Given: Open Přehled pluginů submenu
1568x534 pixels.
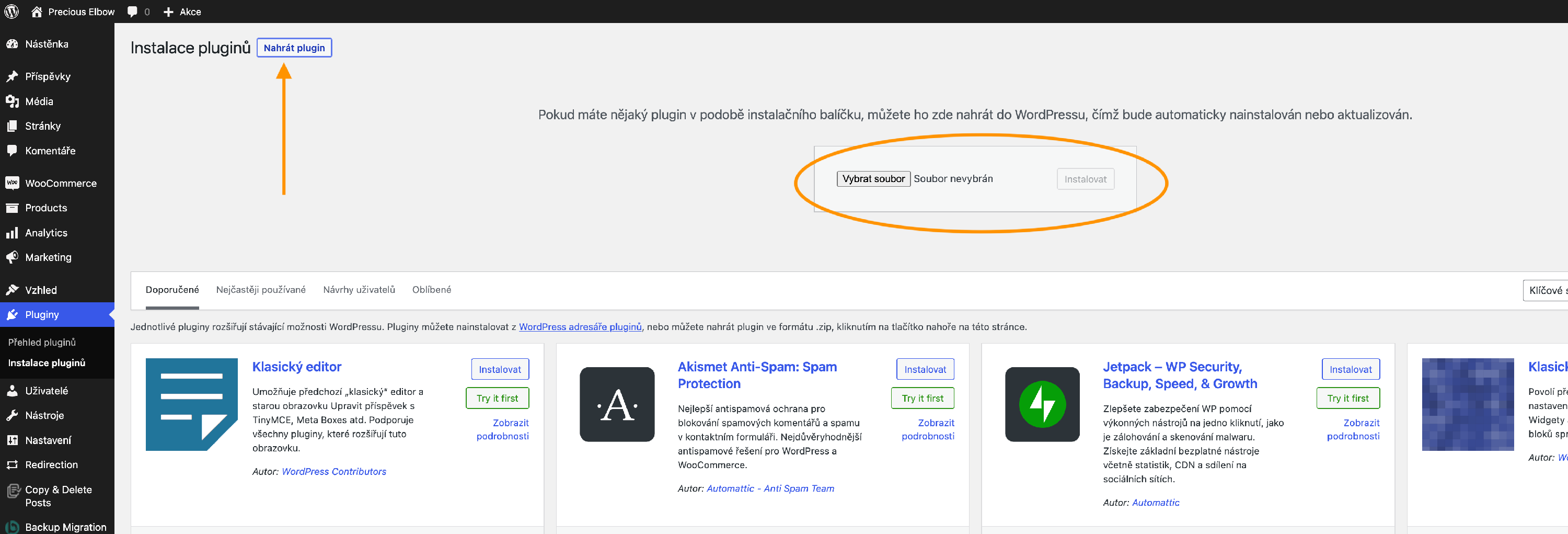Looking at the screenshot, I should [x=42, y=342].
